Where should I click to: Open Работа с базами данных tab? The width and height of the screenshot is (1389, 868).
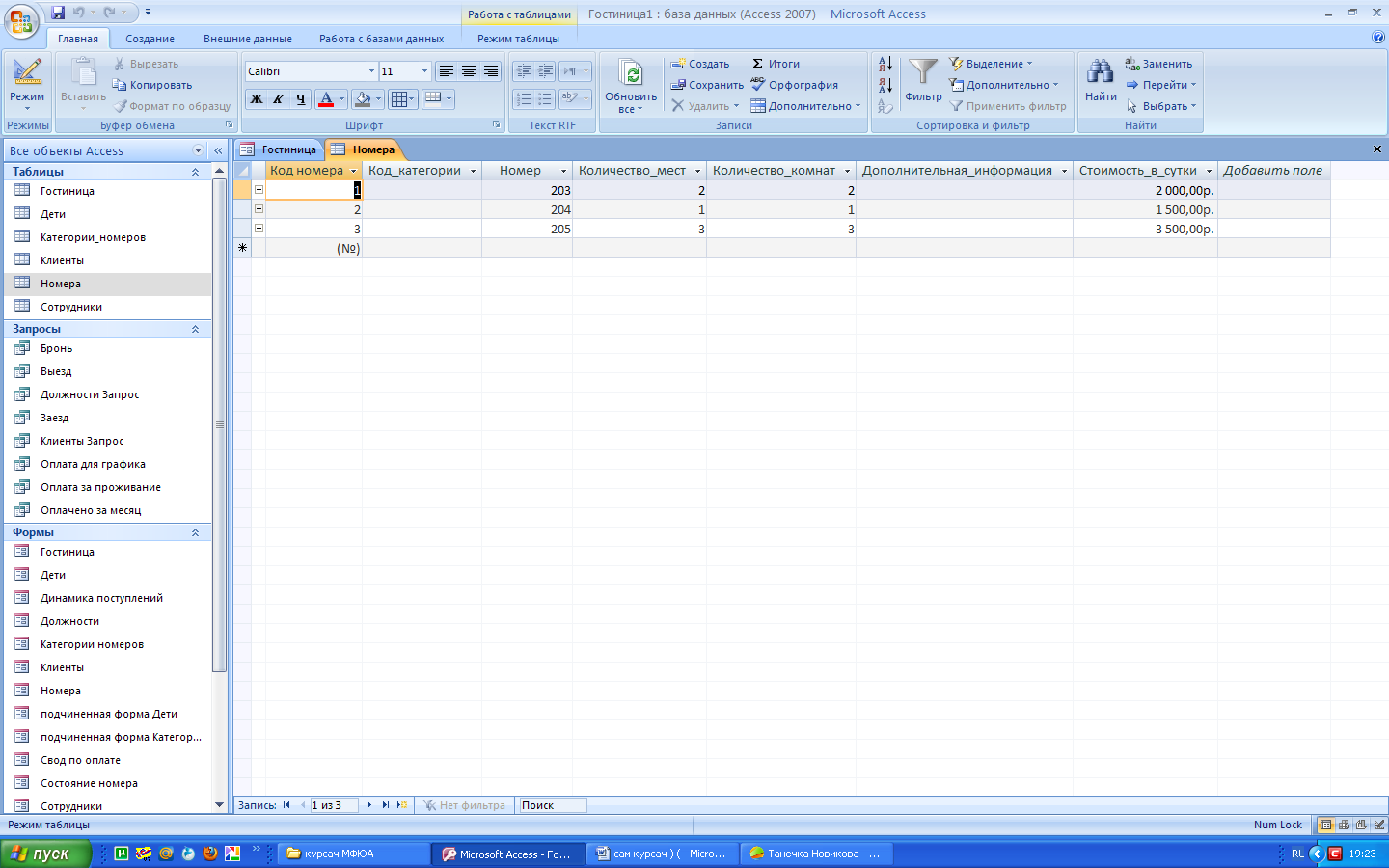tap(382, 39)
